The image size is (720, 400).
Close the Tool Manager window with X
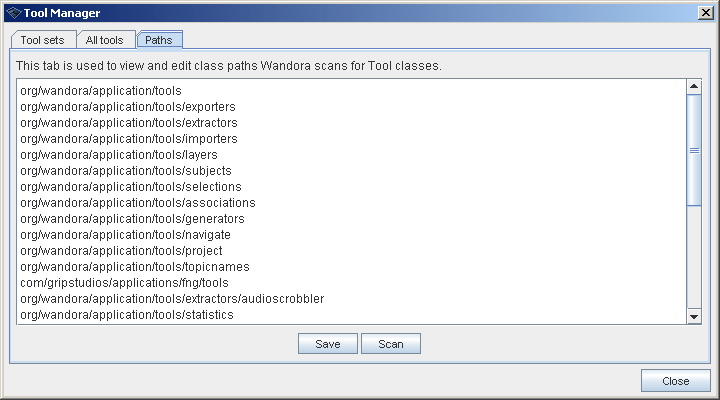coord(704,12)
